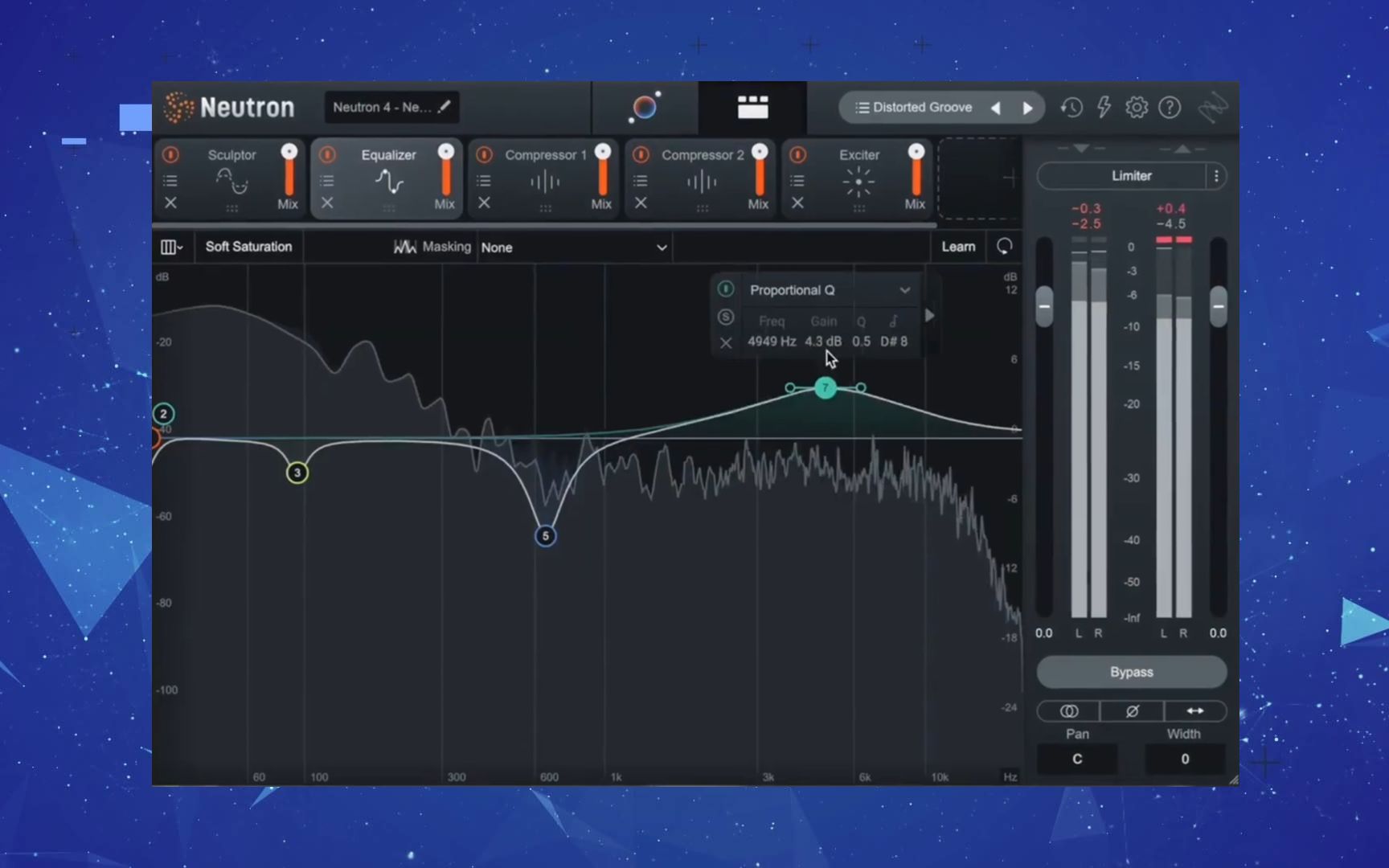The width and height of the screenshot is (1389, 868).
Task: Select the Equalizer module tab
Action: [x=385, y=178]
